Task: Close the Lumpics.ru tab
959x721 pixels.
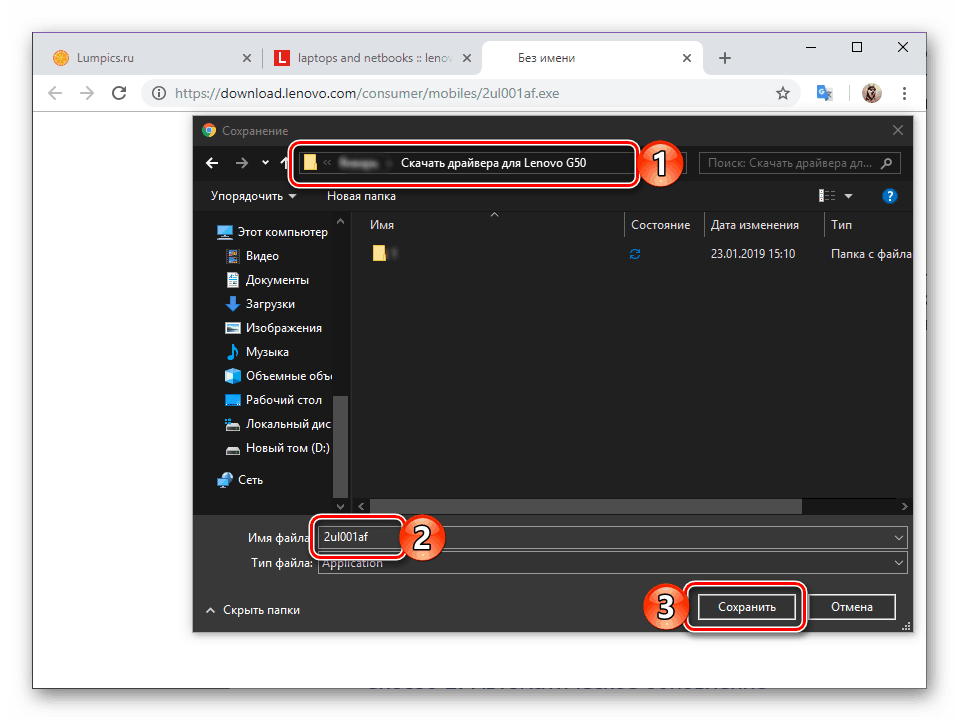Action: click(246, 58)
